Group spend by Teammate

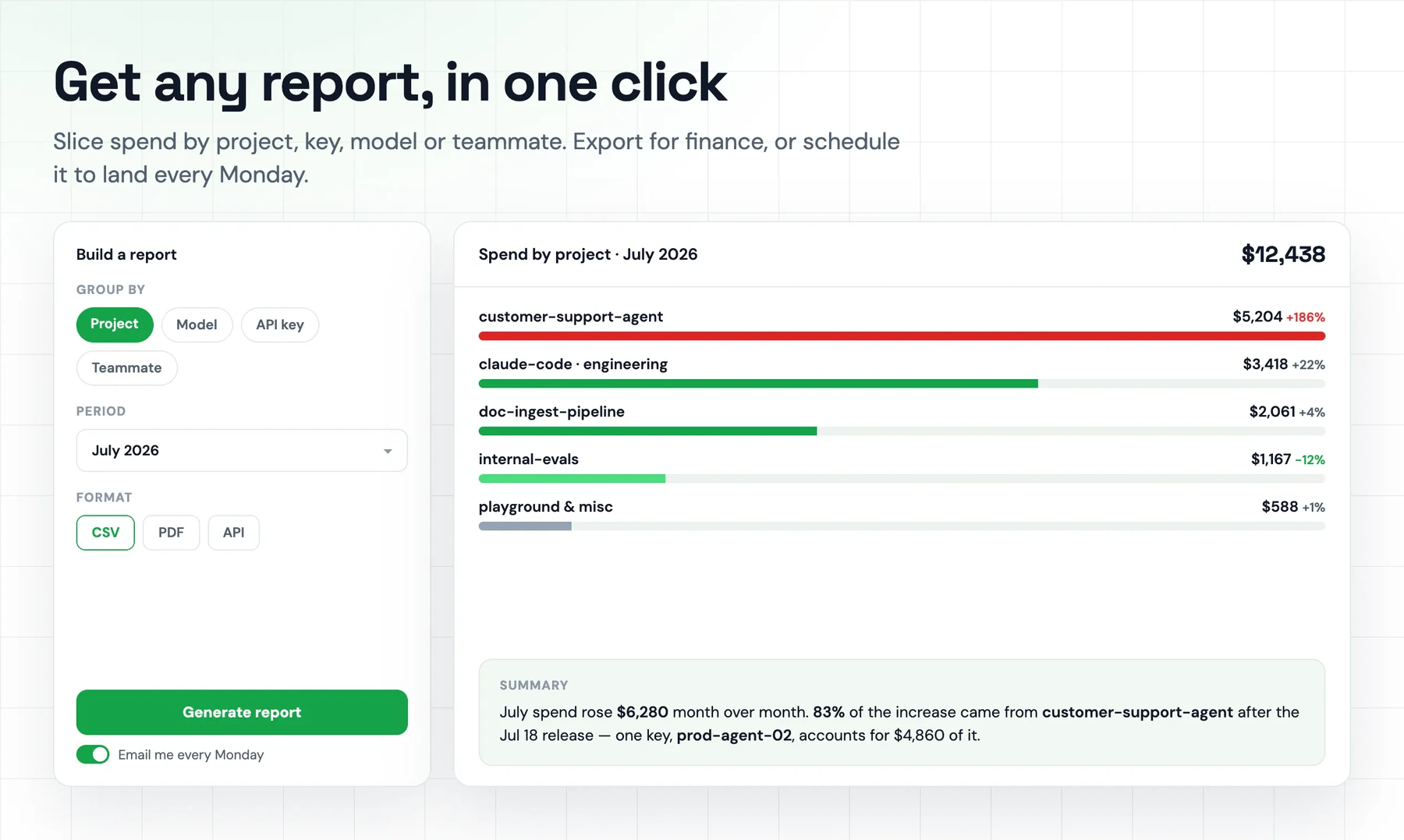tap(126, 368)
